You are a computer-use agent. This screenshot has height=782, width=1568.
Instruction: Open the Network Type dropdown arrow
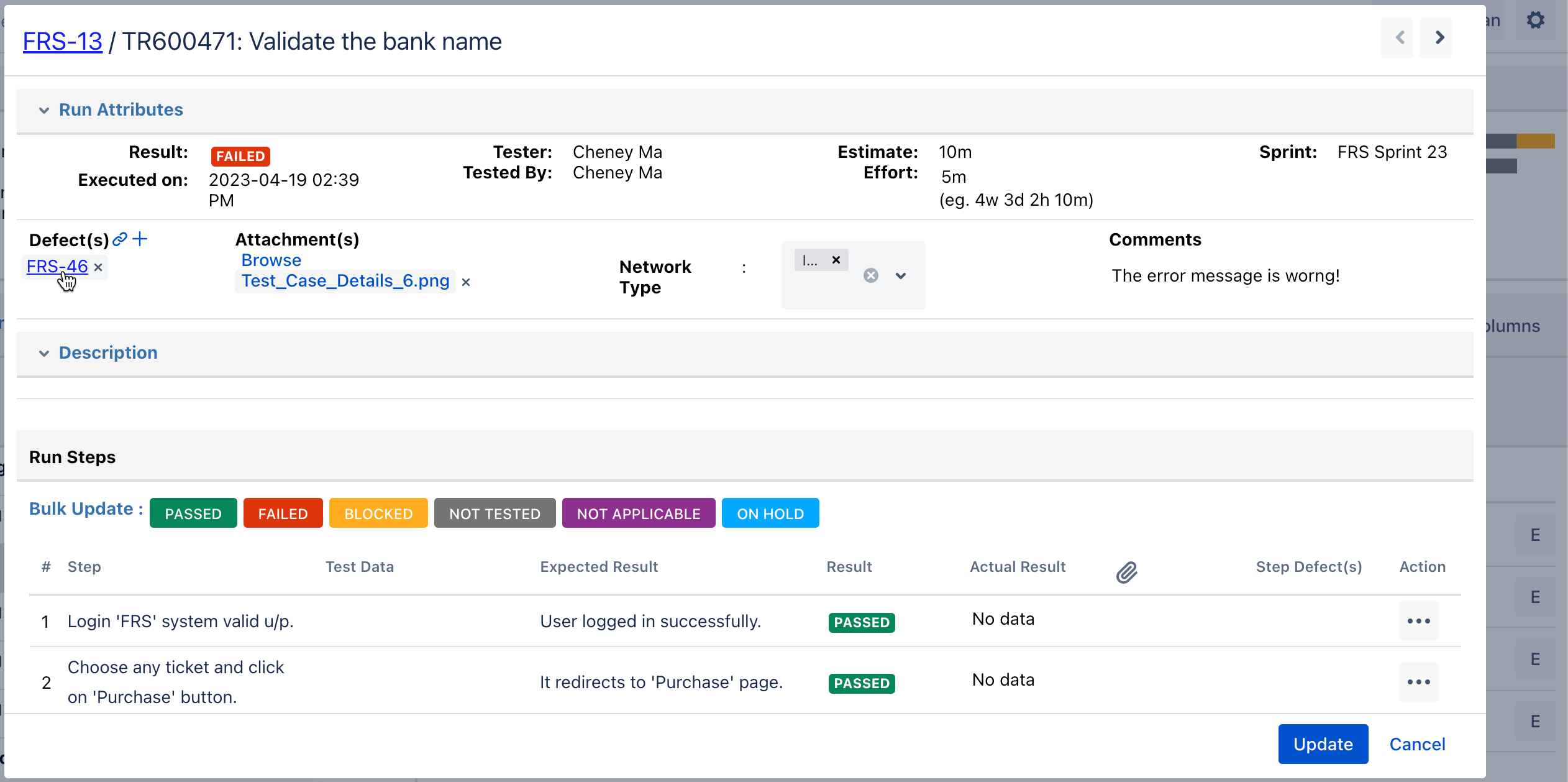coord(901,275)
